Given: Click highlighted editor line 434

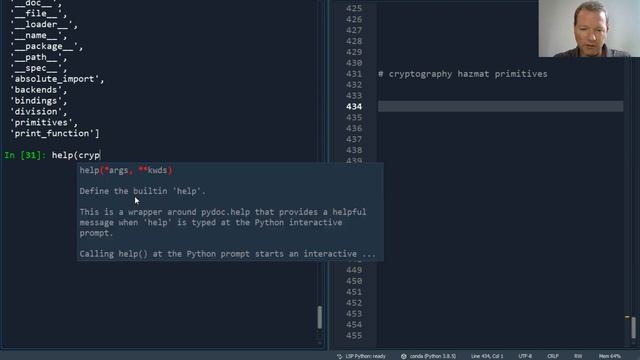Looking at the screenshot, I should (x=500, y=107).
